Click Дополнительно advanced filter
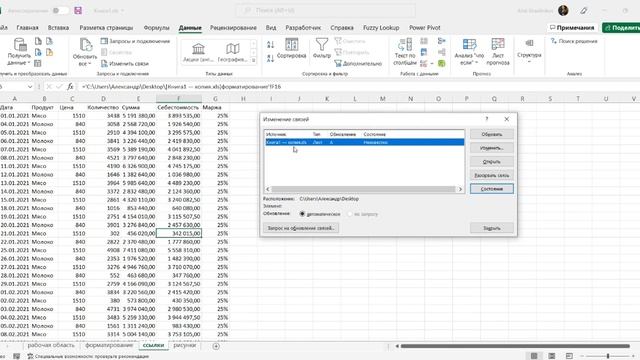This screenshot has width=640, height=360. [x=358, y=64]
